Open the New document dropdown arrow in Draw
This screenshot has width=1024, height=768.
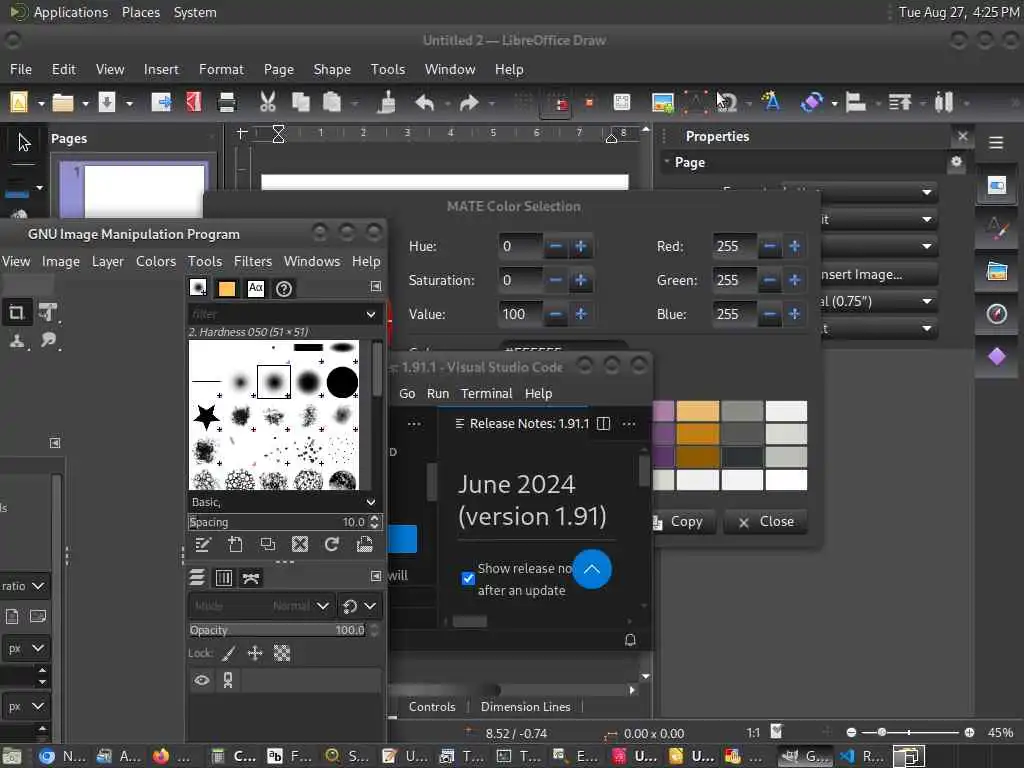coord(40,103)
